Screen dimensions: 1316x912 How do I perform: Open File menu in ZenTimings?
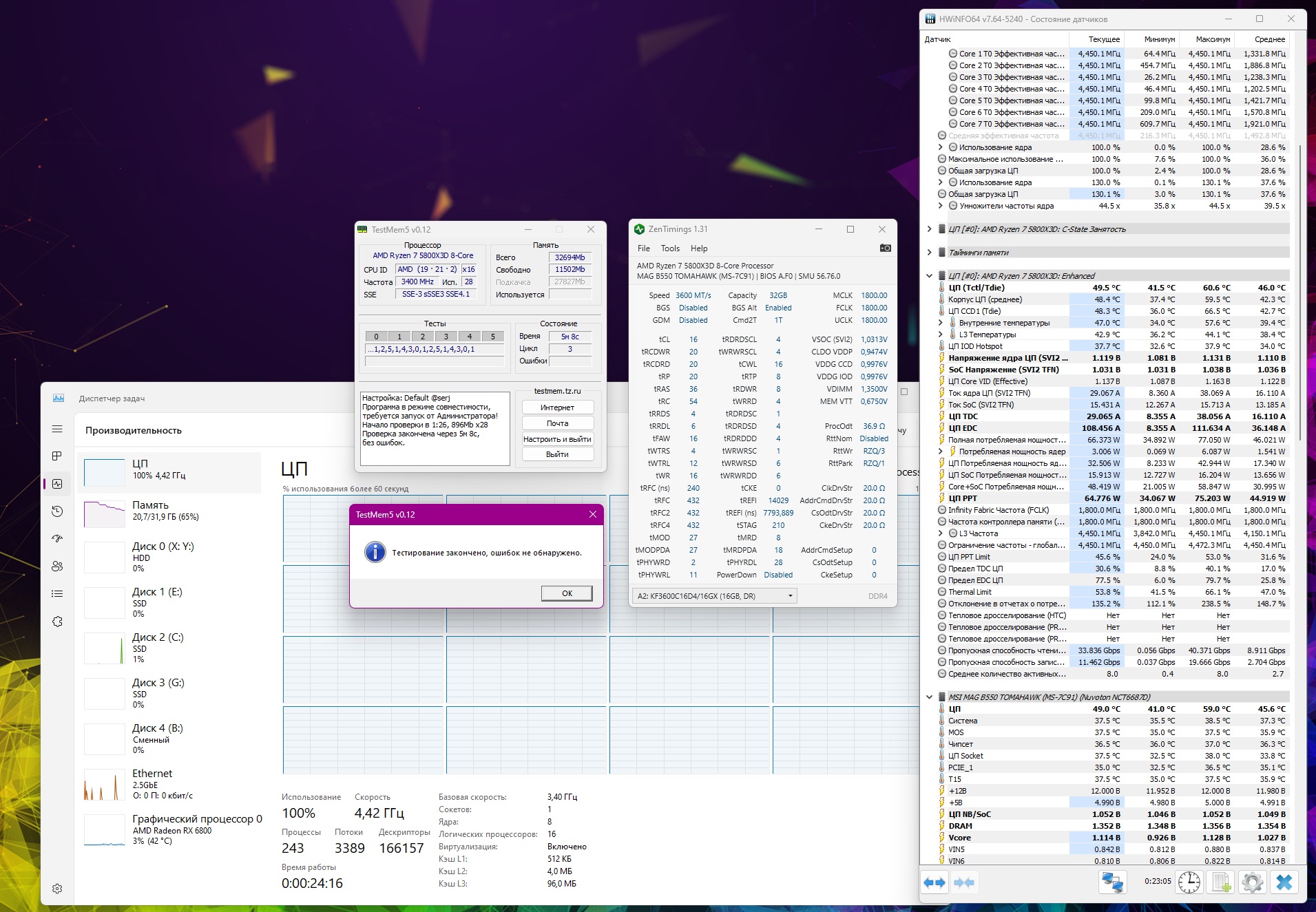(x=644, y=248)
